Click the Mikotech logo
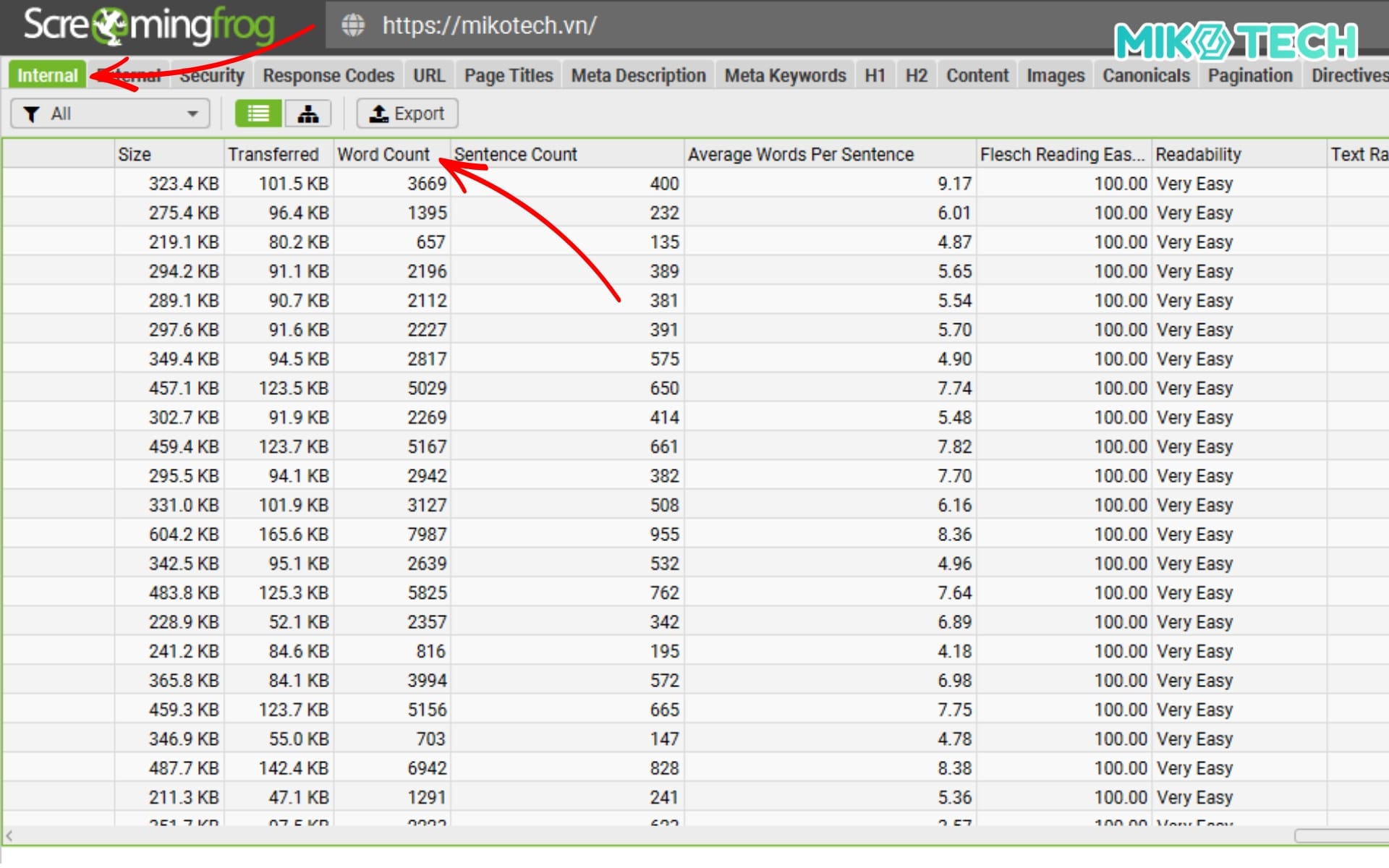This screenshot has width=1389, height=868. pyautogui.click(x=1236, y=41)
